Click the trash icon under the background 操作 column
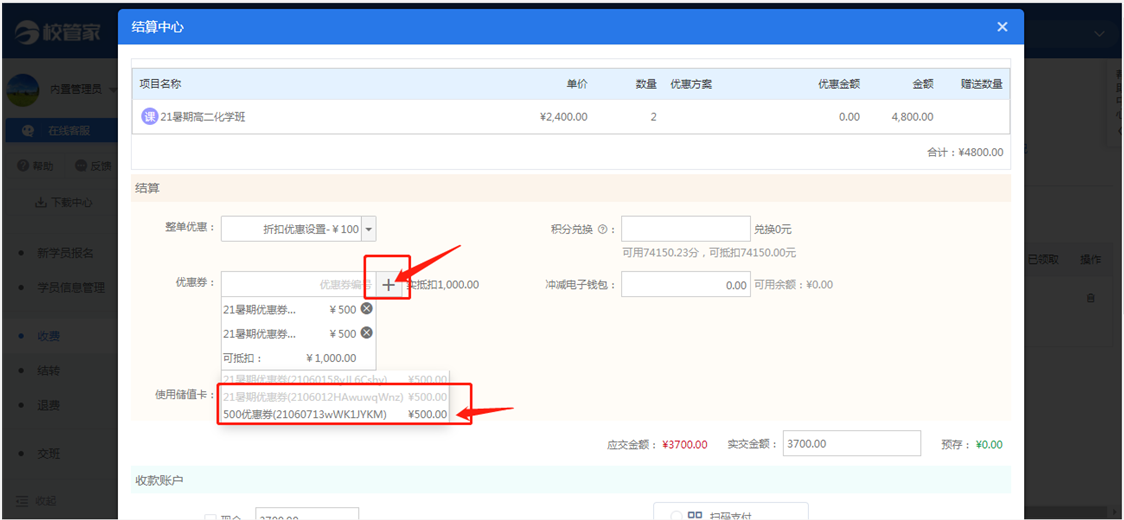The width and height of the screenshot is (1124, 520). (1090, 298)
